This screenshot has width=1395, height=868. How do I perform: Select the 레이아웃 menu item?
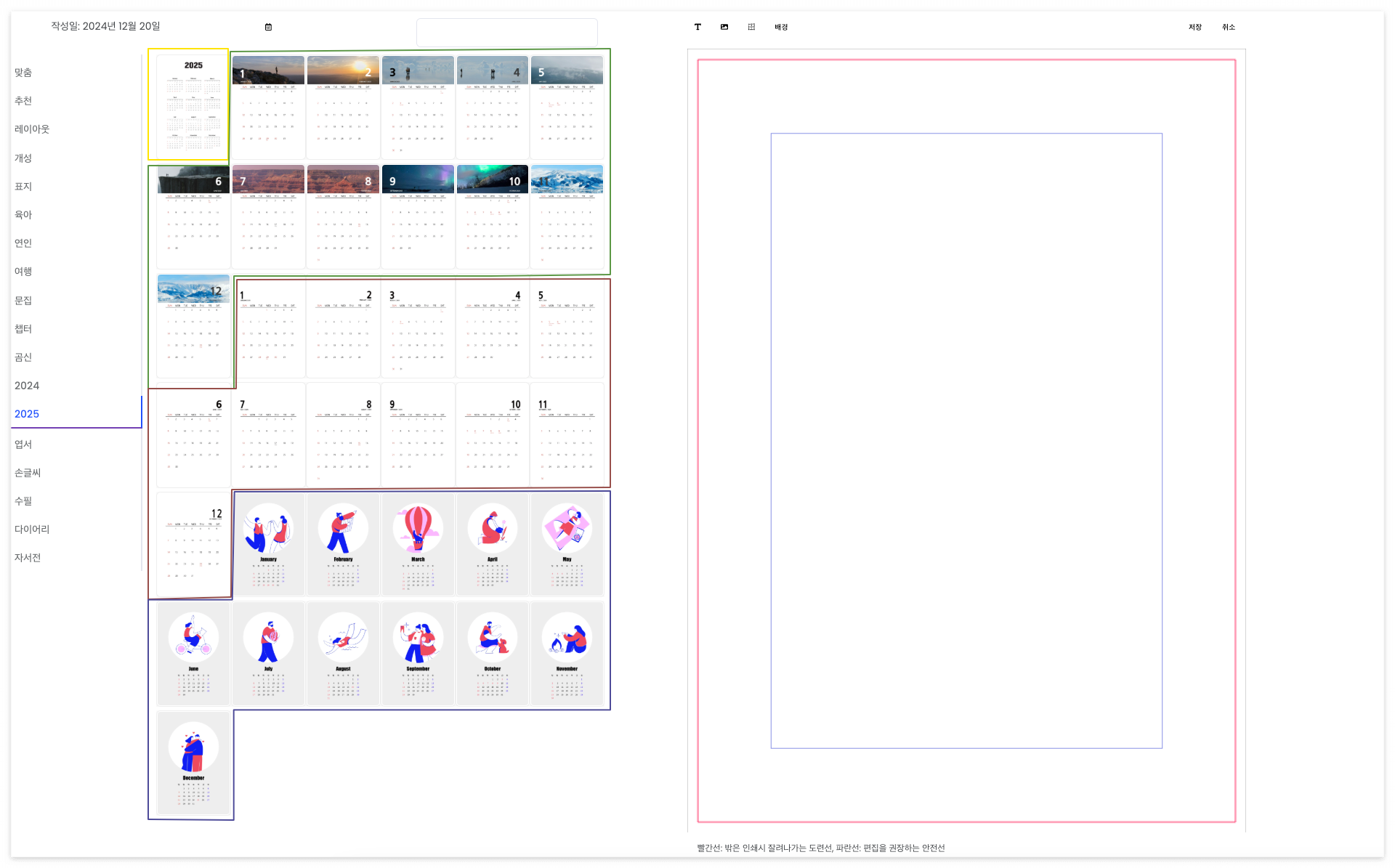[x=32, y=129]
